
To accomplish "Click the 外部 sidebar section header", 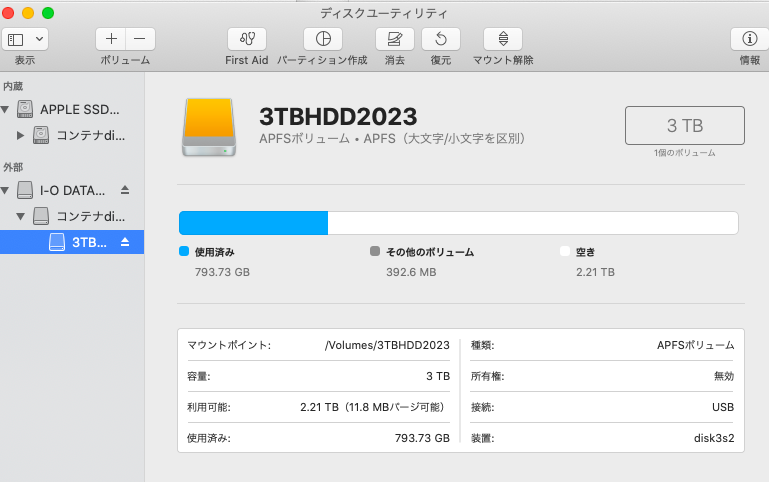I will (x=13, y=167).
